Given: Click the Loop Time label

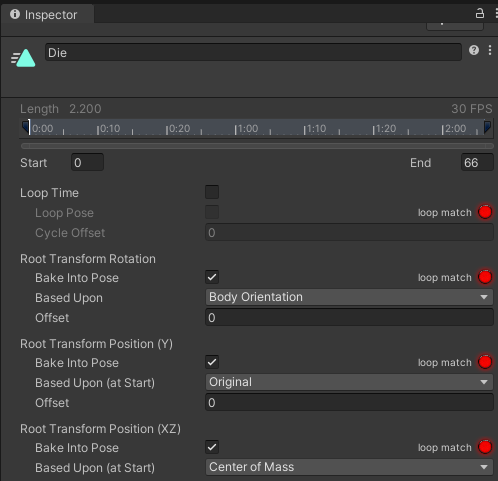Looking at the screenshot, I should point(49,193).
